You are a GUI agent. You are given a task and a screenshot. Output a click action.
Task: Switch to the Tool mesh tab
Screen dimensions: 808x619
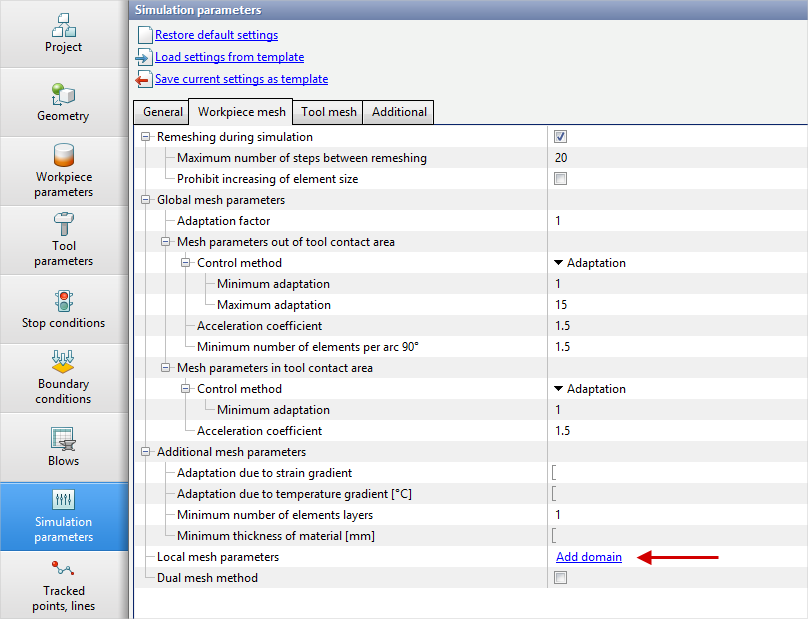click(x=328, y=112)
